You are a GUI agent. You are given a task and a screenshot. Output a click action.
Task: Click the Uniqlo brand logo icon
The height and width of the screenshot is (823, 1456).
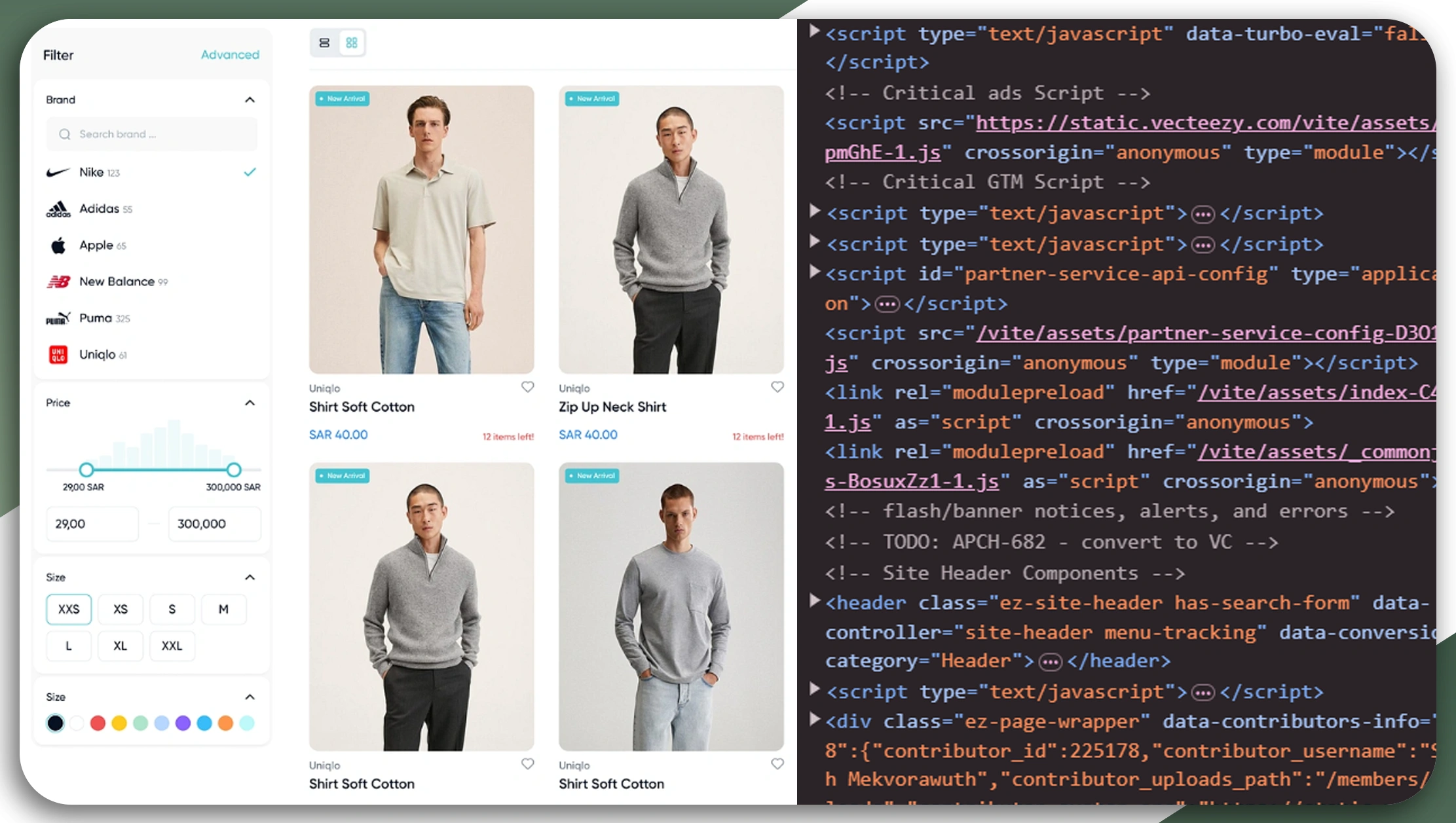click(x=57, y=354)
